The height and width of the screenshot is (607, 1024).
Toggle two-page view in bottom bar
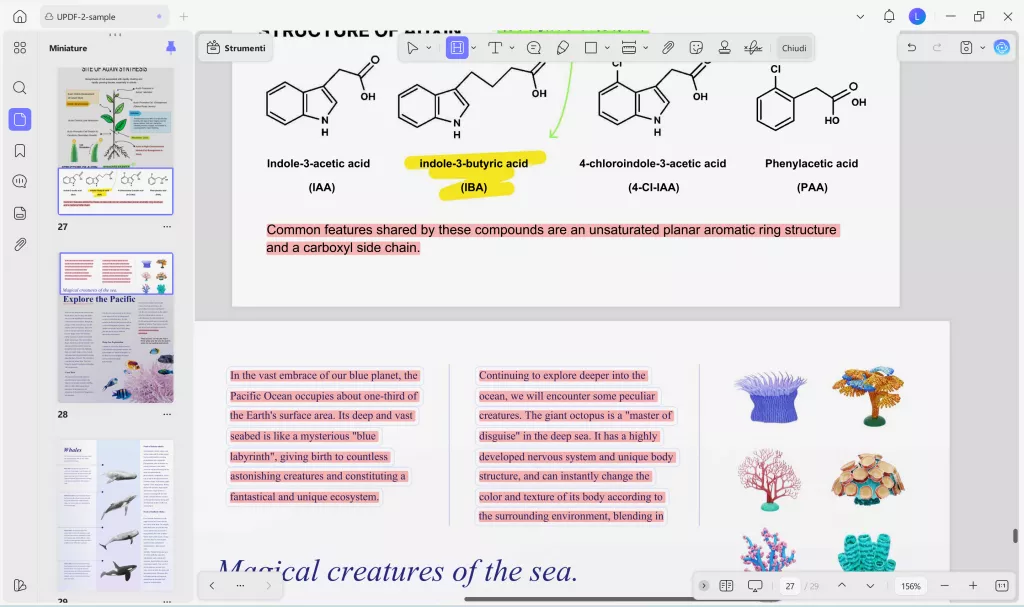pos(725,585)
